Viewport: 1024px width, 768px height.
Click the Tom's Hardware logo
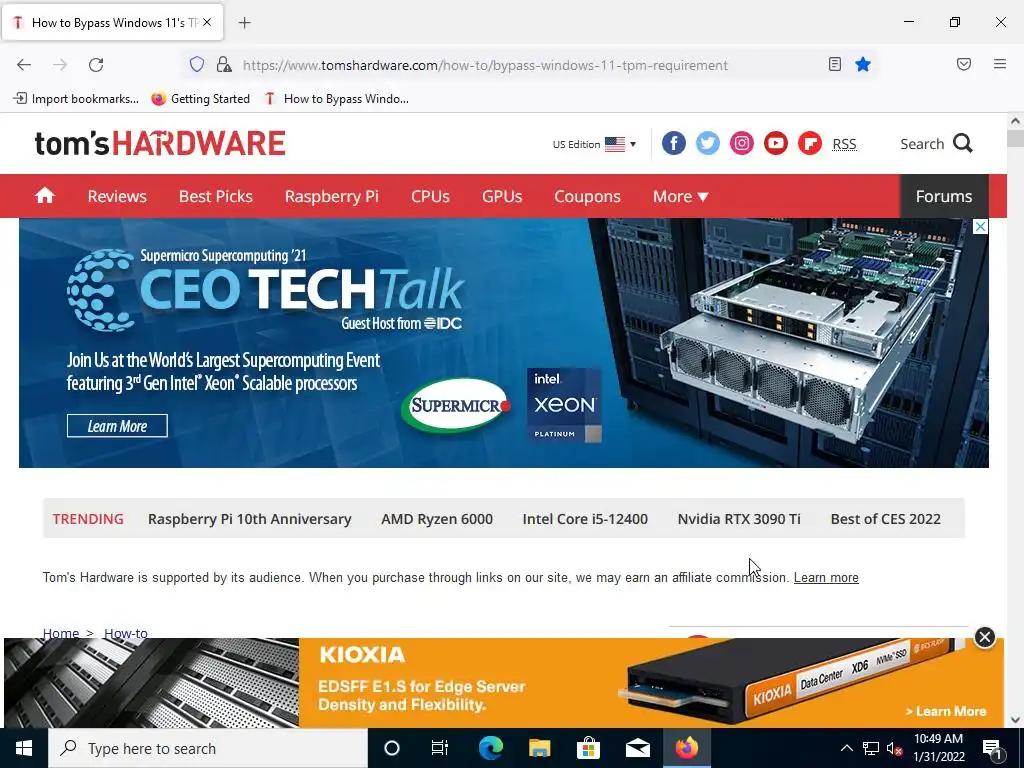tap(160, 144)
